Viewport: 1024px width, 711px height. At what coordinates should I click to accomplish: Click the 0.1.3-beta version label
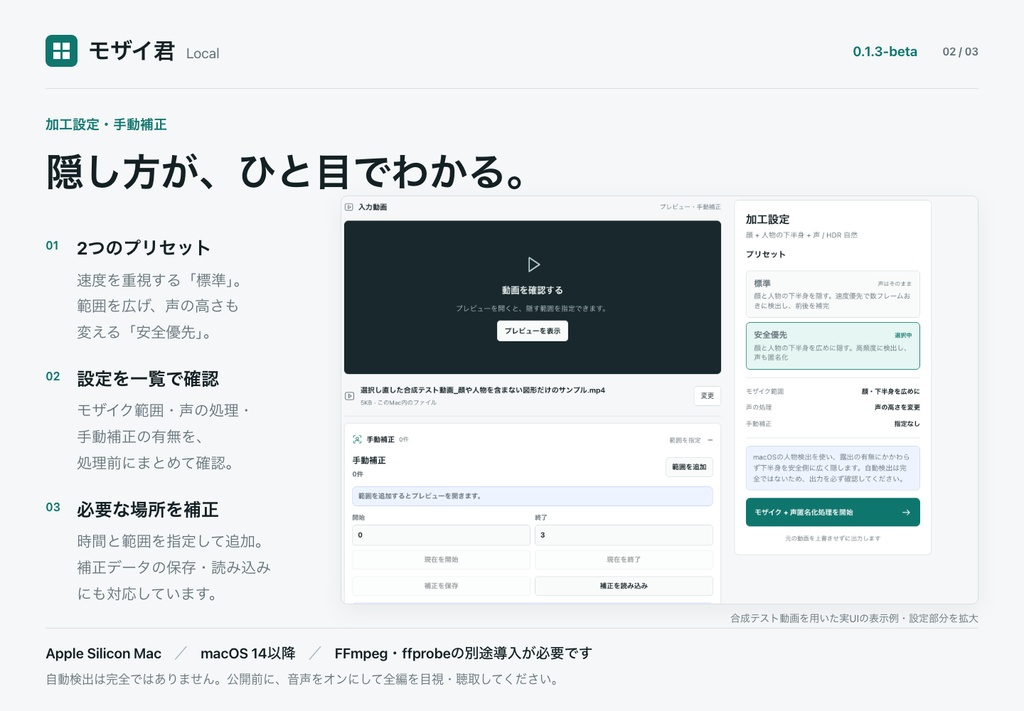885,52
